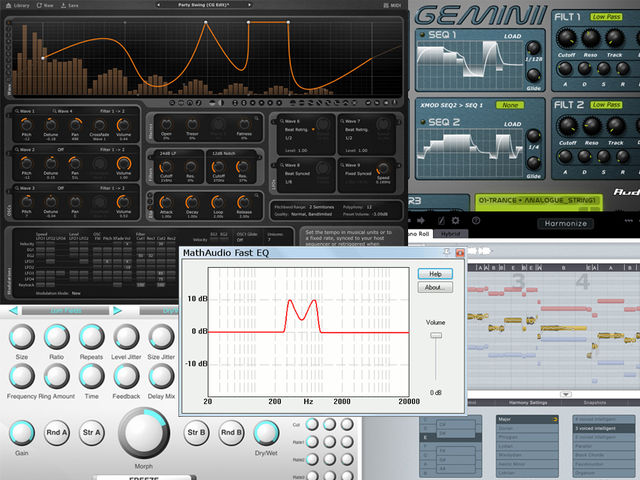Click the help question mark icon in harmonizer
Screen dimensions: 640x480
[x=476, y=221]
